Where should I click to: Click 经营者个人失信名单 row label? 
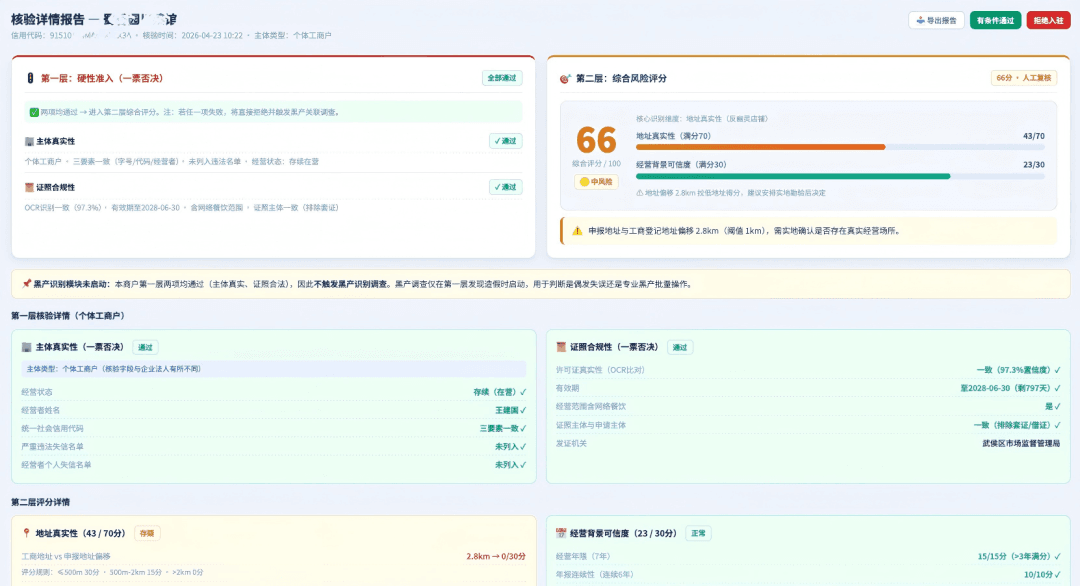click(x=56, y=465)
